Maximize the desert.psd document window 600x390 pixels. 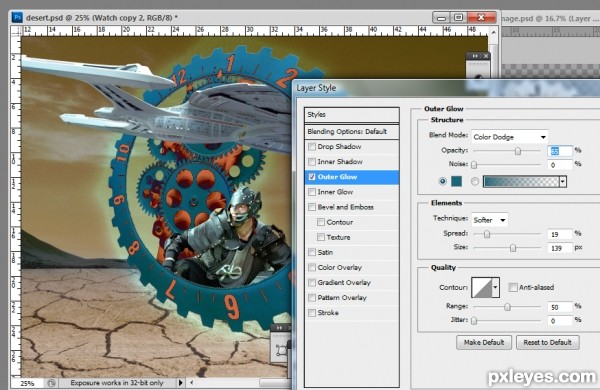pyautogui.click(x=458, y=18)
